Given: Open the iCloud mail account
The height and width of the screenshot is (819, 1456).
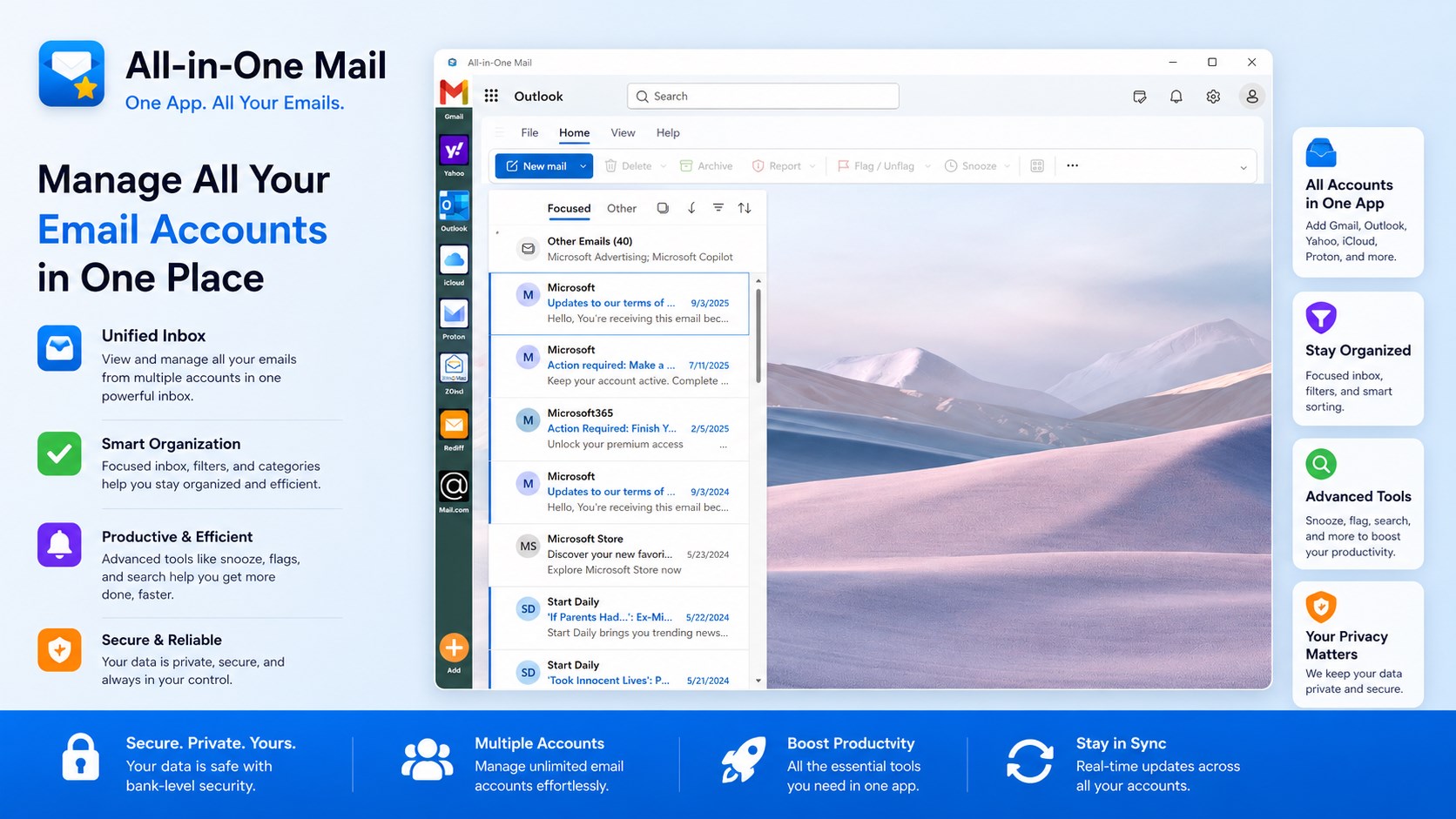Looking at the screenshot, I should (x=454, y=259).
